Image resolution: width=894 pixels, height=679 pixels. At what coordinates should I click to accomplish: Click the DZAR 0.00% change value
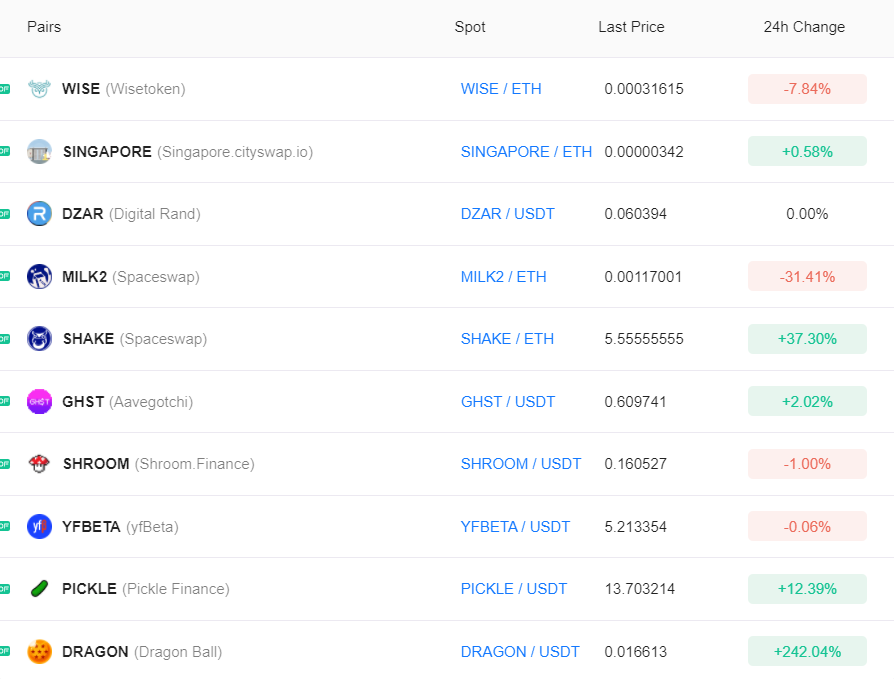[x=807, y=214]
